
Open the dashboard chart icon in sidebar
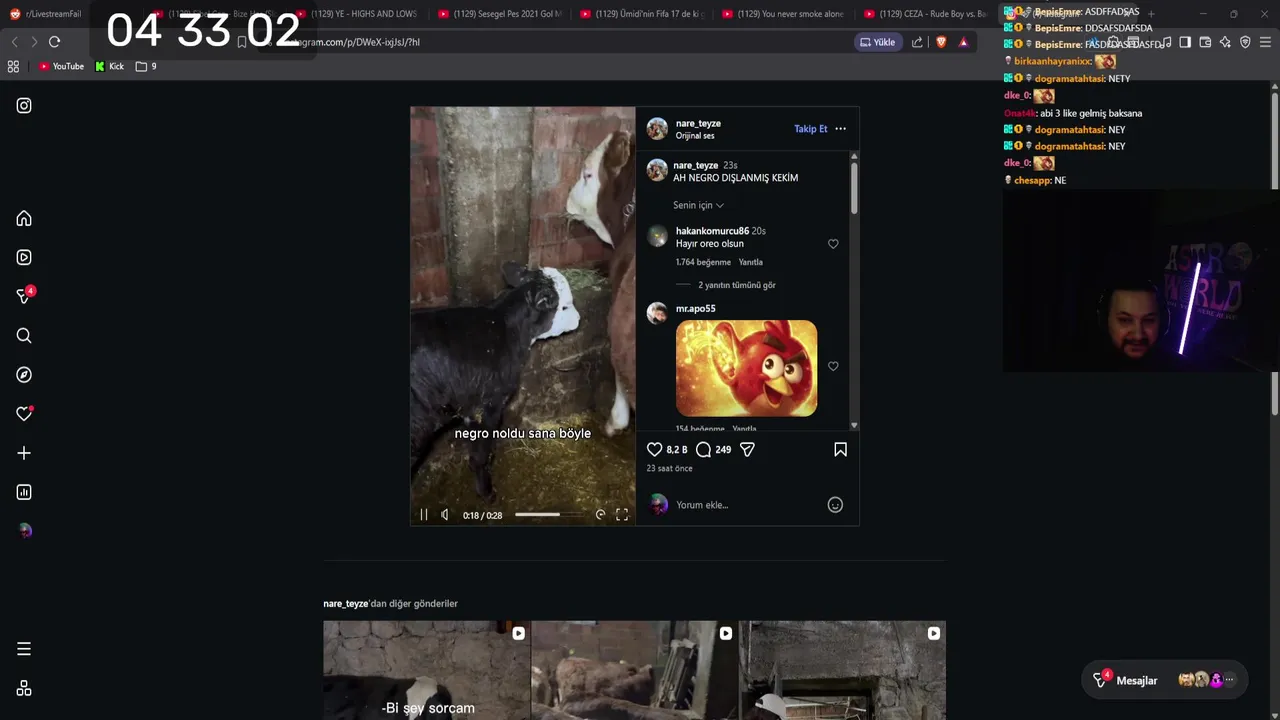coord(24,492)
